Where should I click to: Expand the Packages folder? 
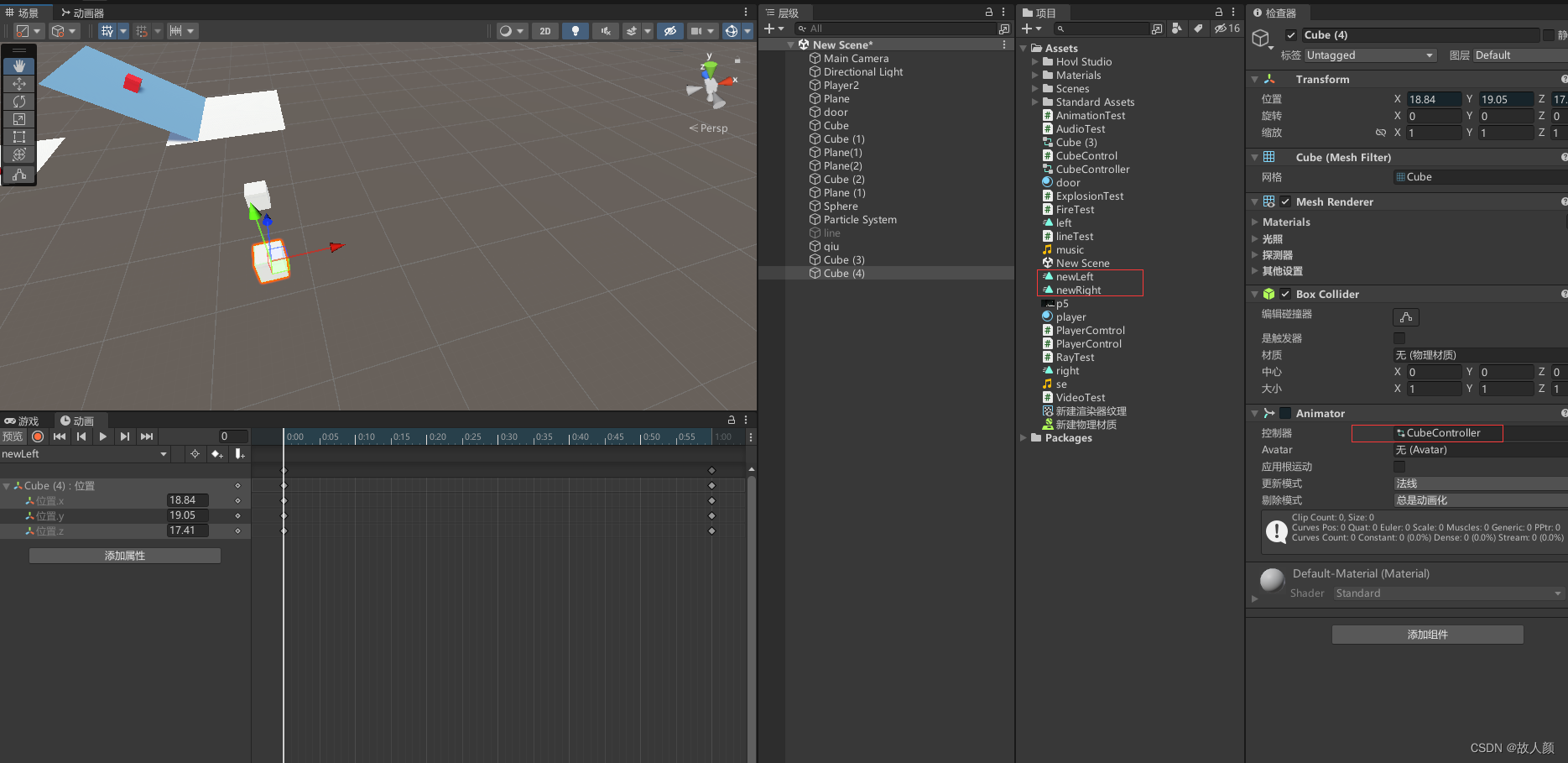[1024, 438]
